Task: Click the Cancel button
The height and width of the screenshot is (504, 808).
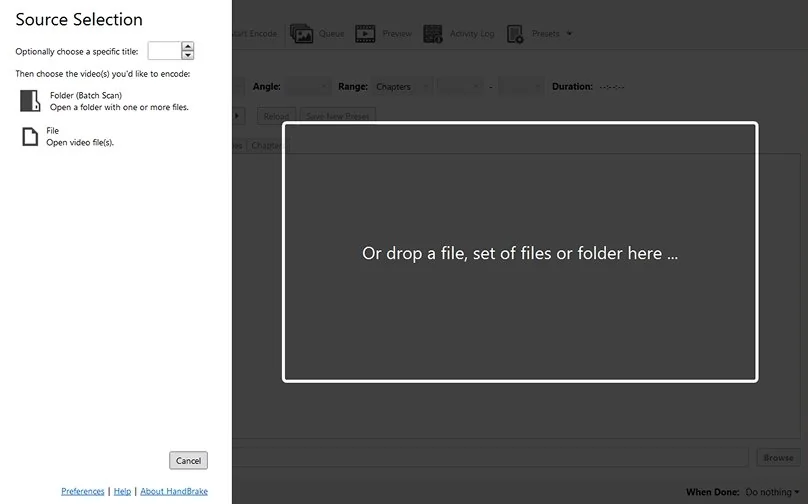Action: [188, 460]
